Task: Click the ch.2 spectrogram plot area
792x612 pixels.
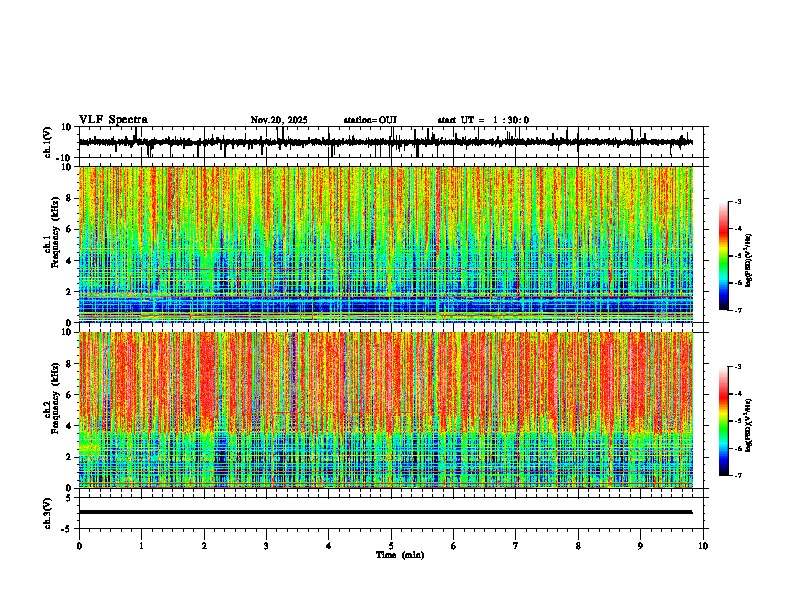Action: pyautogui.click(x=385, y=410)
